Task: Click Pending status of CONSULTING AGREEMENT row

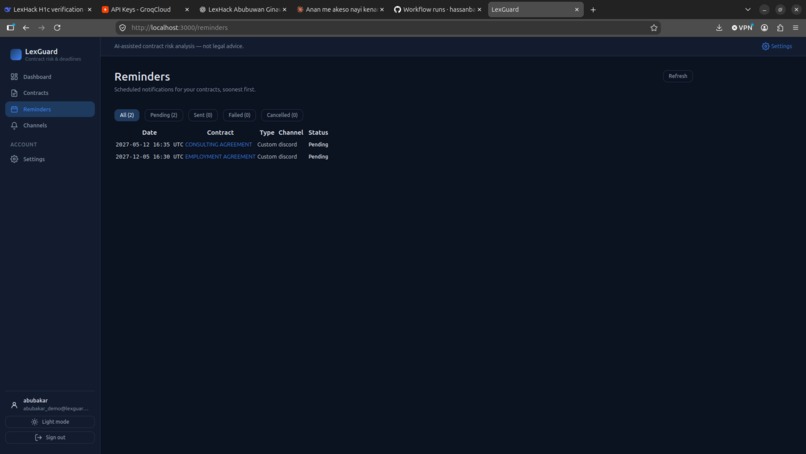Action: 318,144
